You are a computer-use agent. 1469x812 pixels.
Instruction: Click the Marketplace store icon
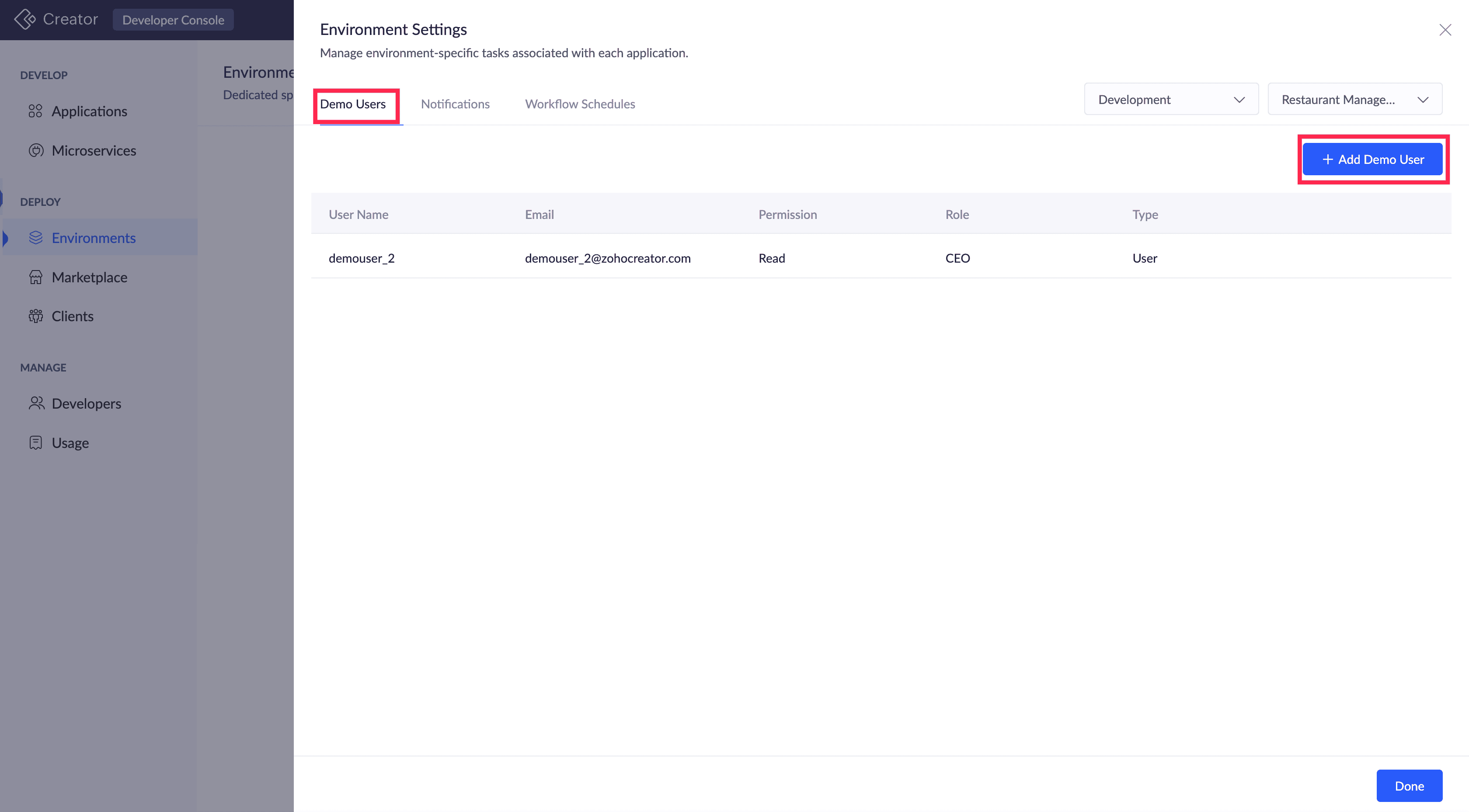coord(35,277)
